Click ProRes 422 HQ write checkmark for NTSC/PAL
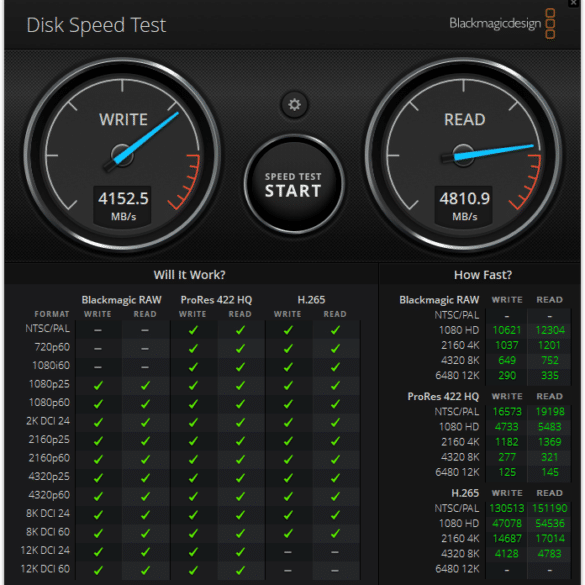 (193, 330)
